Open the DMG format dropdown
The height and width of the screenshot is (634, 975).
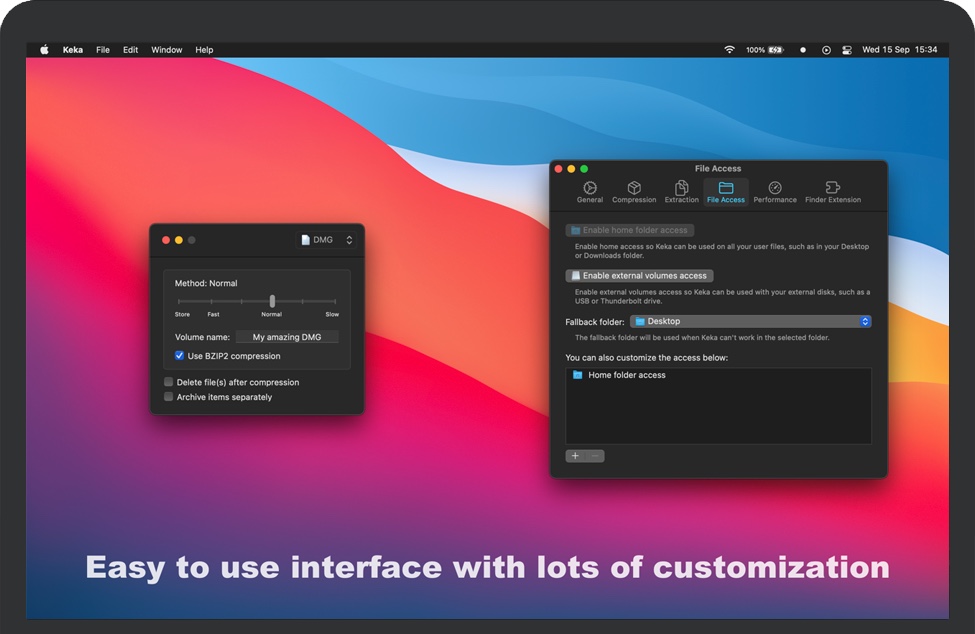click(327, 240)
